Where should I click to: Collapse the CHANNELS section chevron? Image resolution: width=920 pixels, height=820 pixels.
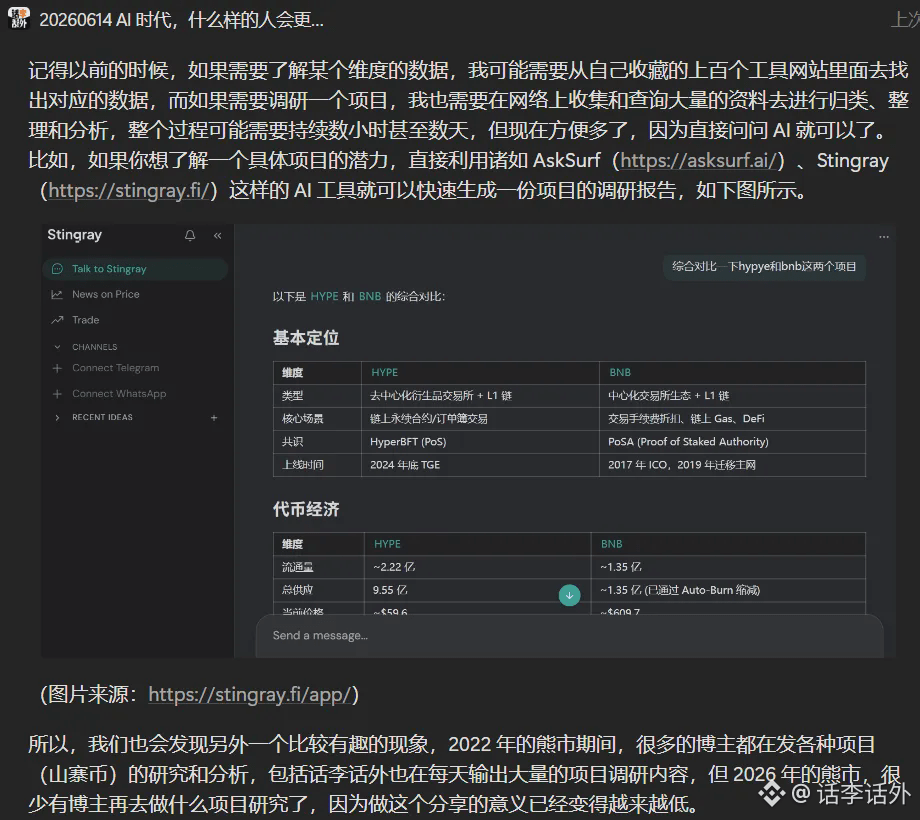point(57,347)
